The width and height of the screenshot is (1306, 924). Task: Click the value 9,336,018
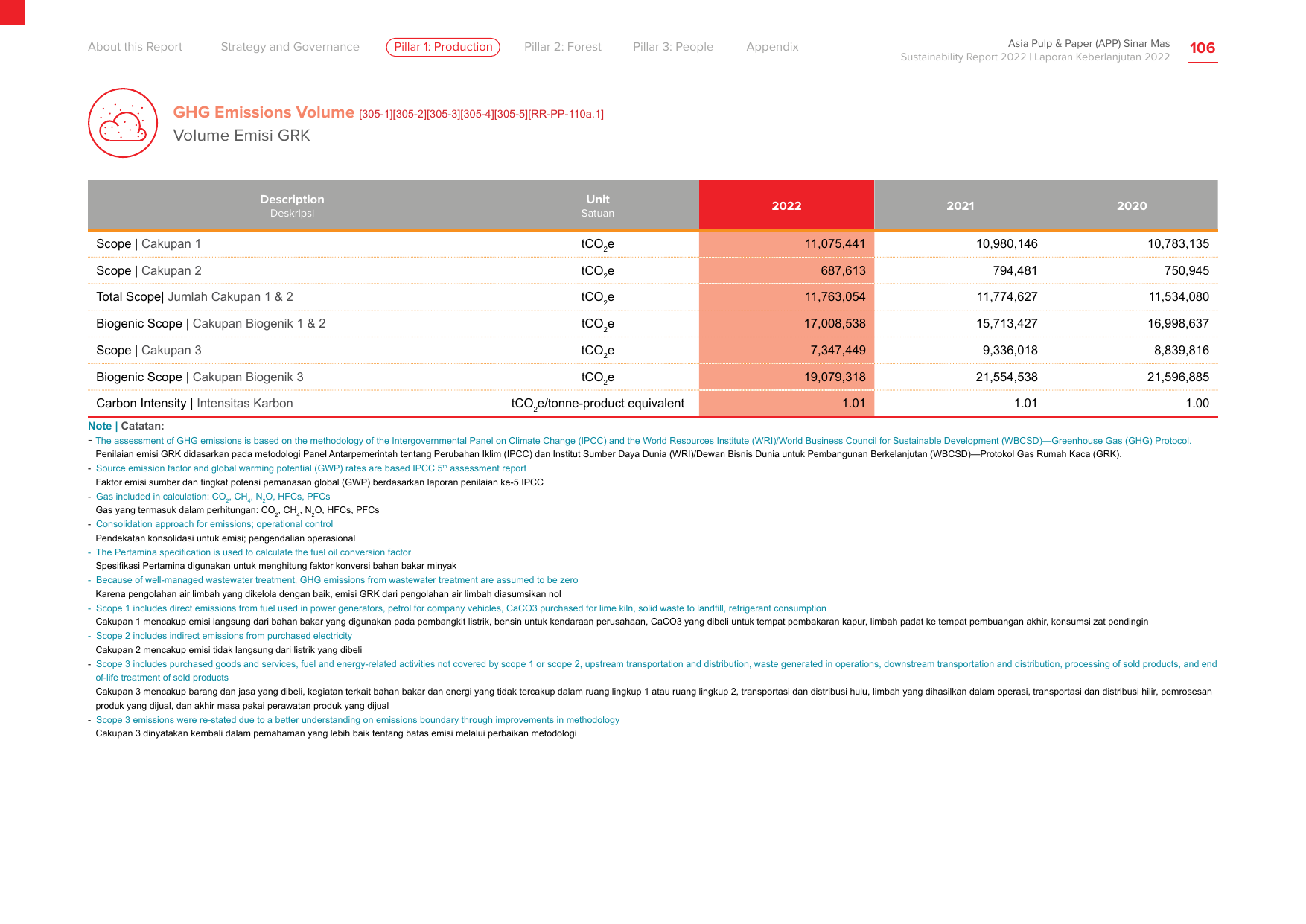tap(1010, 351)
